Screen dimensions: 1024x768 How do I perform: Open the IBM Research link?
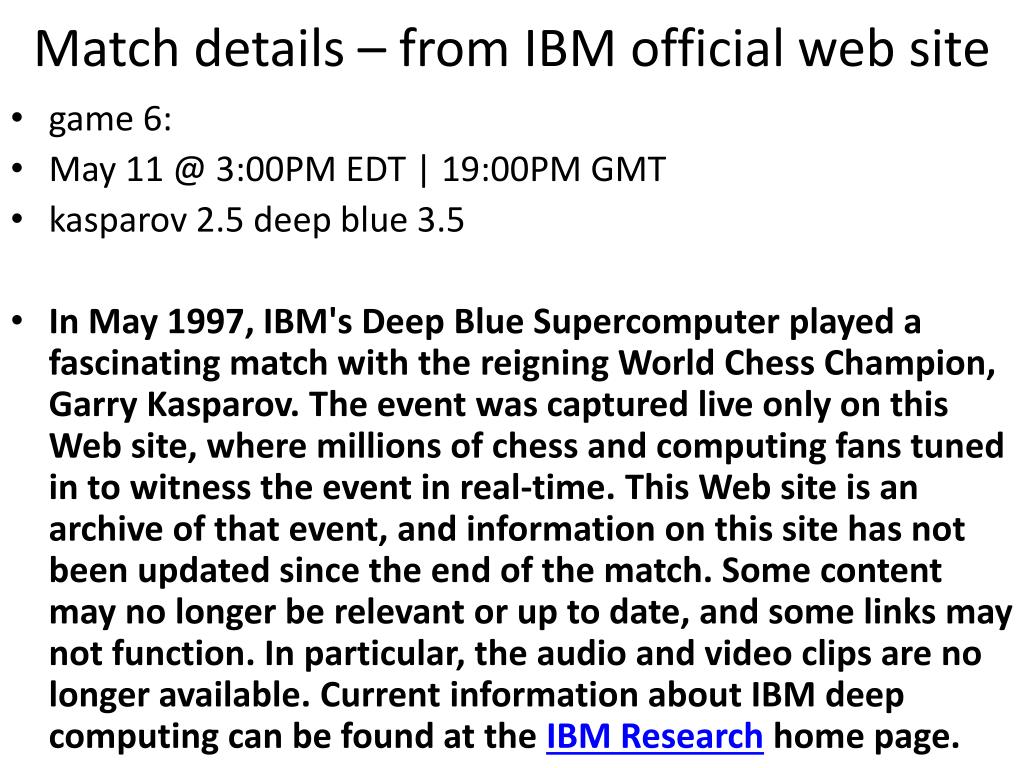(x=654, y=736)
